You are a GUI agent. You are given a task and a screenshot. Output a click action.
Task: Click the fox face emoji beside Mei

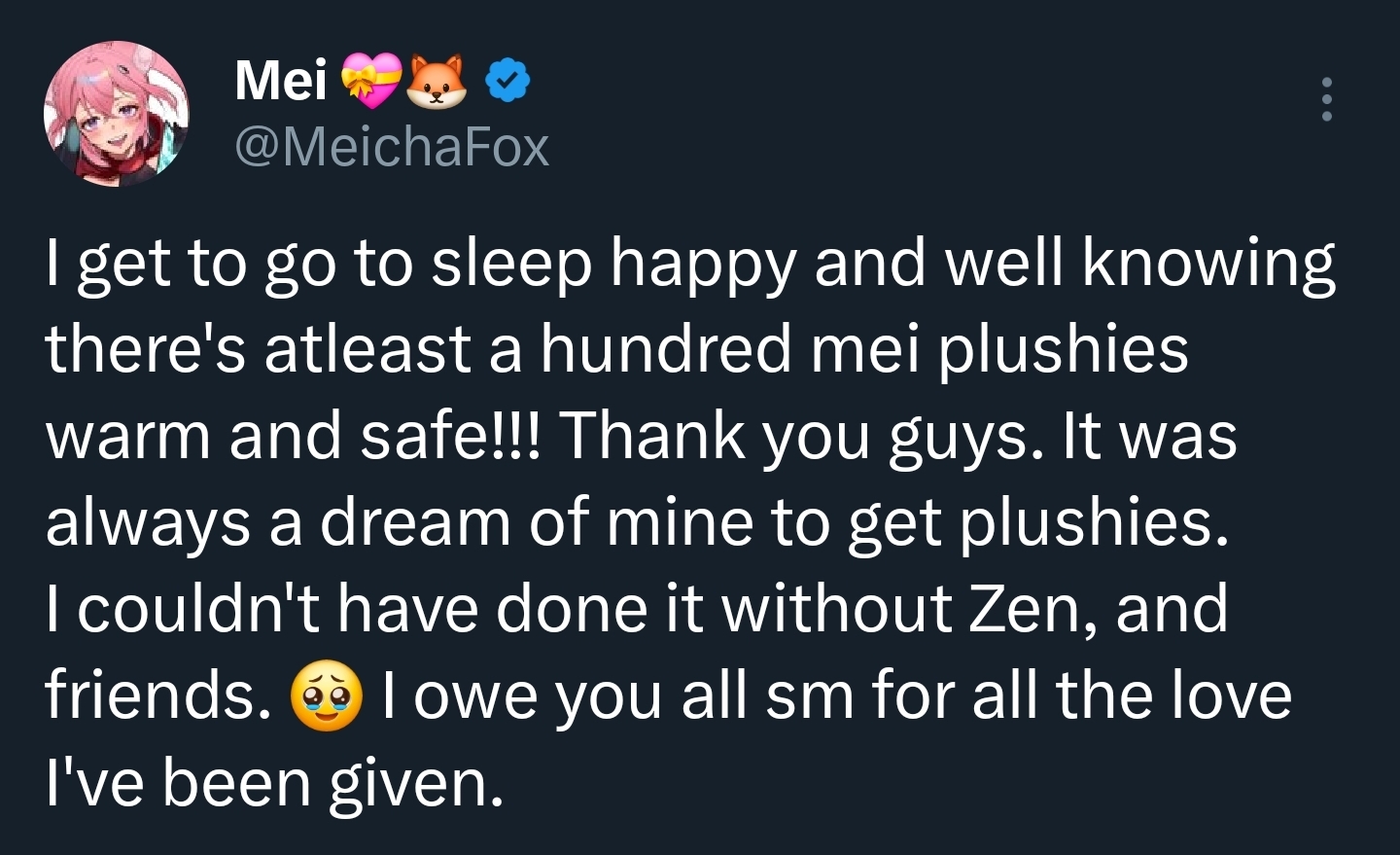pyautogui.click(x=437, y=81)
